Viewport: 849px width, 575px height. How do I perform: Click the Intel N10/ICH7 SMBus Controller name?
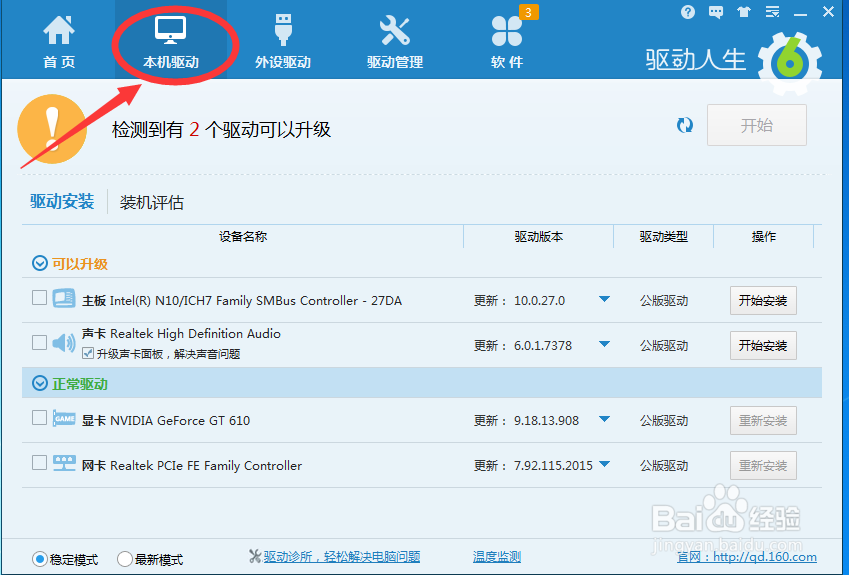click(241, 300)
